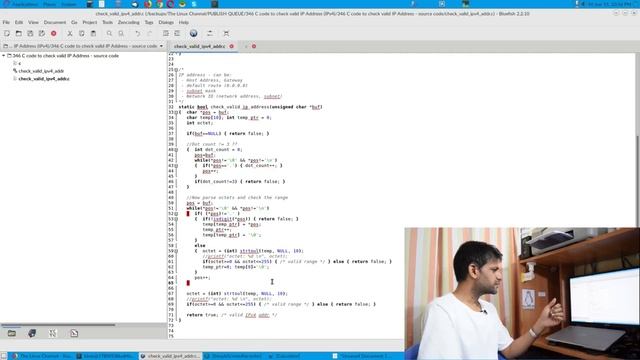The height and width of the screenshot is (360, 640).
Task: Click the toolbar icon right of the globe
Action: pyautogui.click(x=209, y=33)
